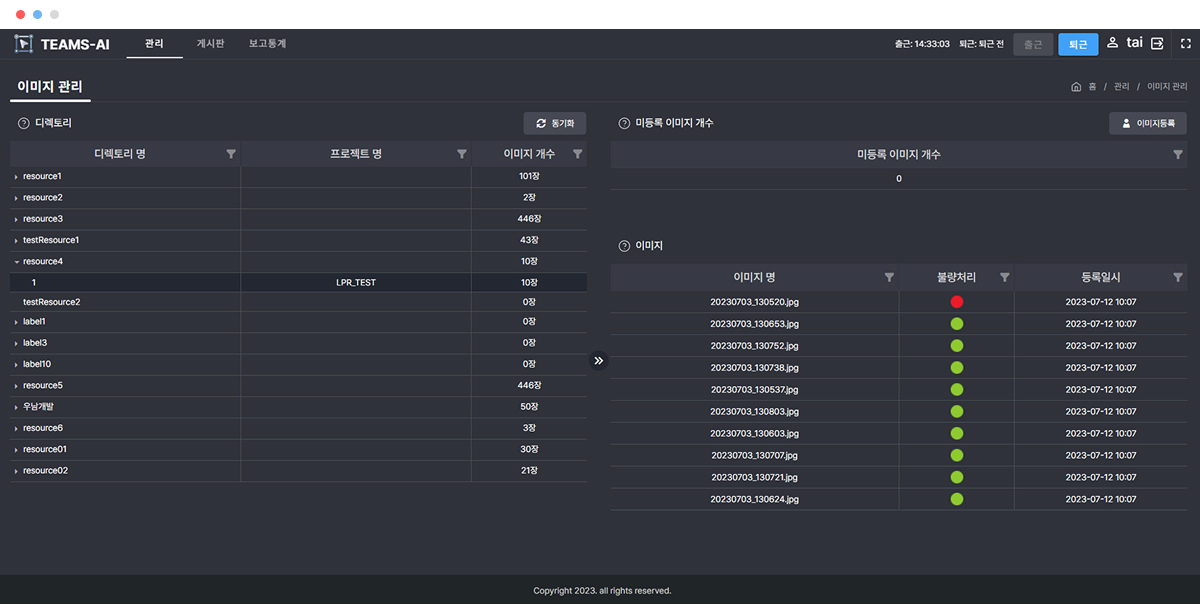Open the filter for 디렉토리 명 column
1200x604 pixels.
[x=231, y=154]
